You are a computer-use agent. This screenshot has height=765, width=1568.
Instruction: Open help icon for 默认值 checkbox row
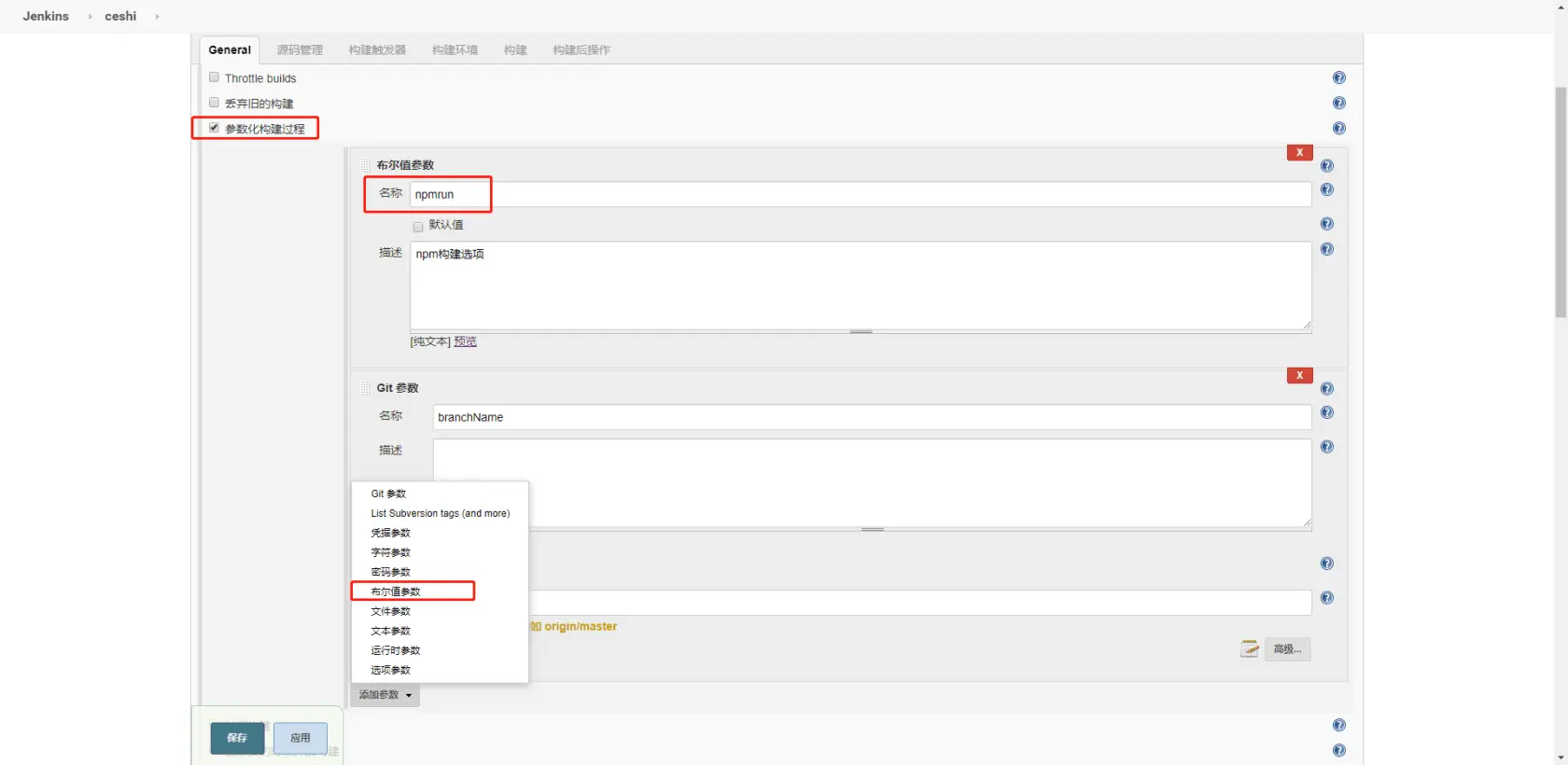point(1326,224)
